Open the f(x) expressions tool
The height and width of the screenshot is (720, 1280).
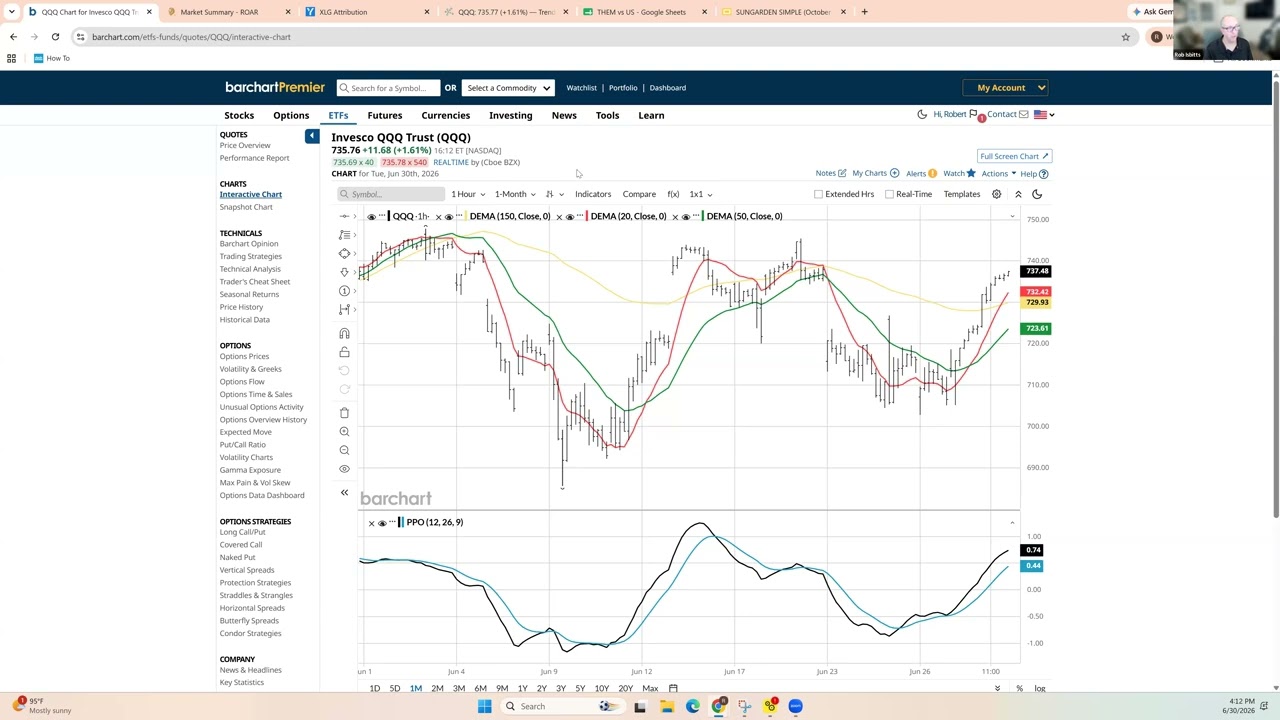click(x=673, y=194)
